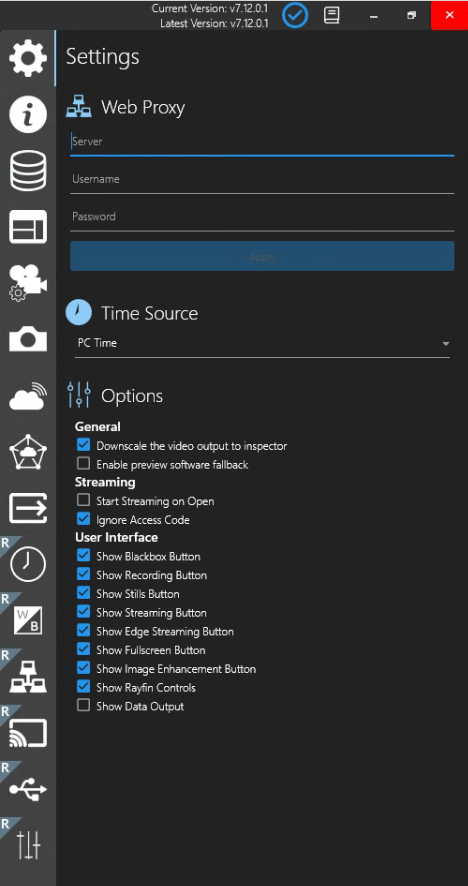The image size is (468, 886).
Task: Select the USB sidebar icon
Action: point(28,789)
